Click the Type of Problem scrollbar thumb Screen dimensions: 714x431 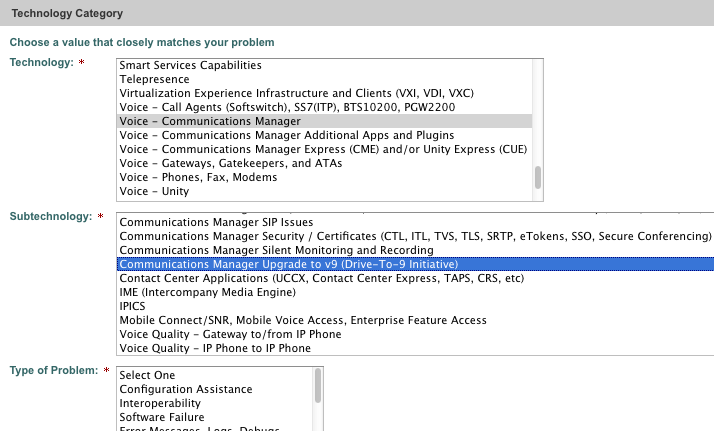[x=318, y=385]
